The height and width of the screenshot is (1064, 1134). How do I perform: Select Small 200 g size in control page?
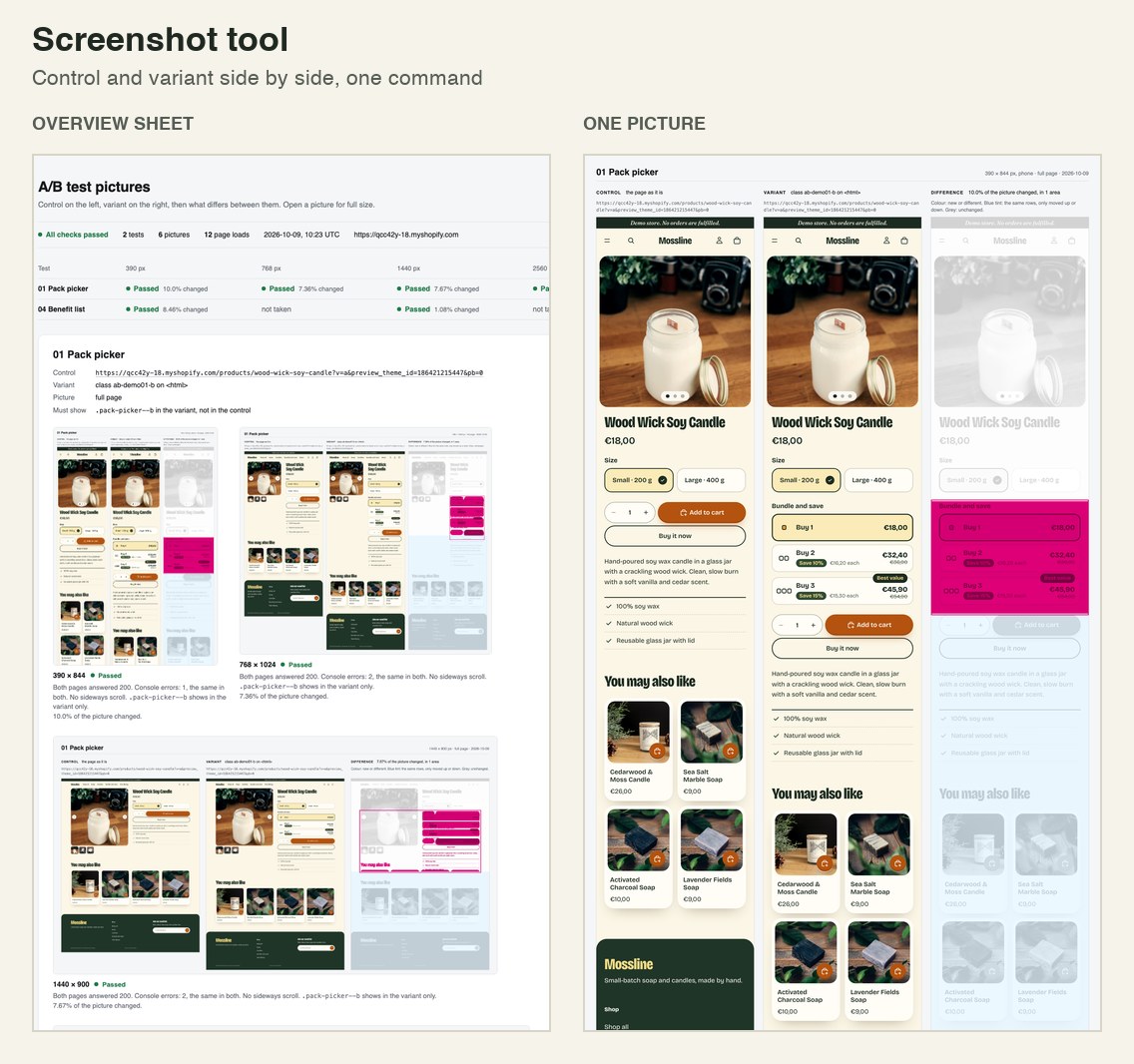639,479
